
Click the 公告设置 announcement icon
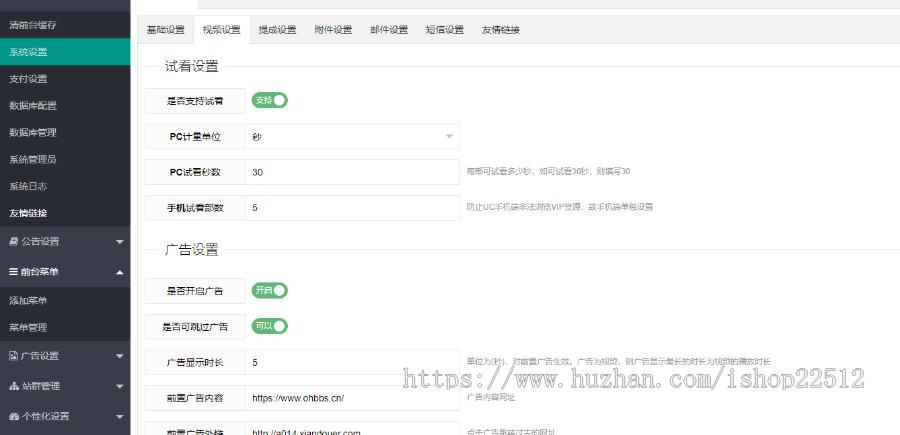[x=14, y=242]
